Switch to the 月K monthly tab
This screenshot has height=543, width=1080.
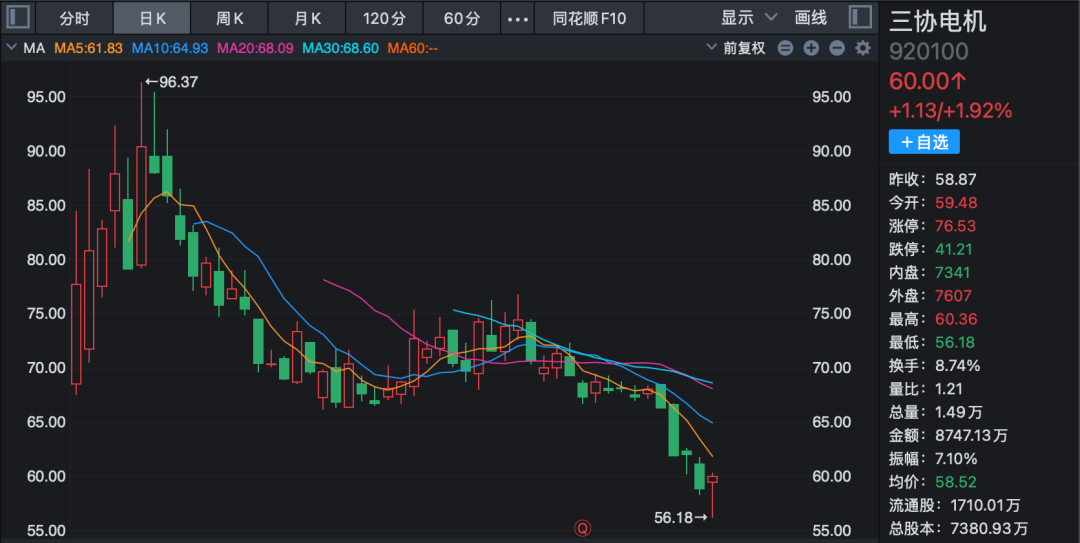tap(307, 18)
